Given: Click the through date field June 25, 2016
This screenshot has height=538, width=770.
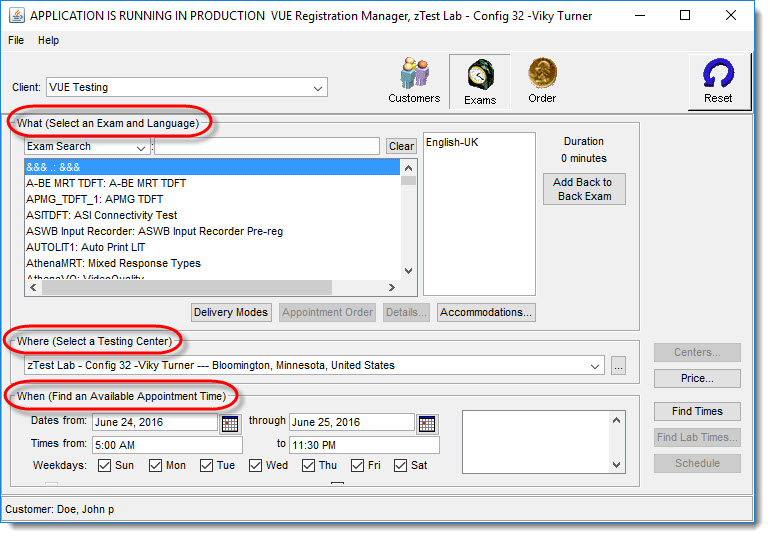Looking at the screenshot, I should coord(352,423).
